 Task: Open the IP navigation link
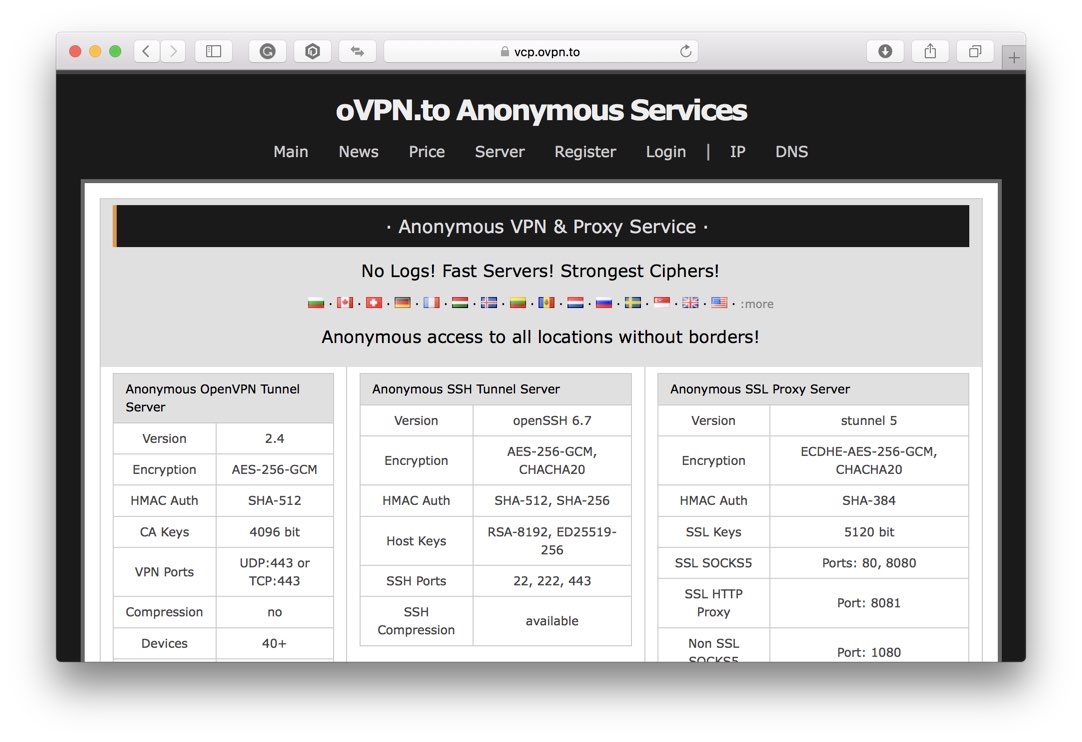click(738, 152)
